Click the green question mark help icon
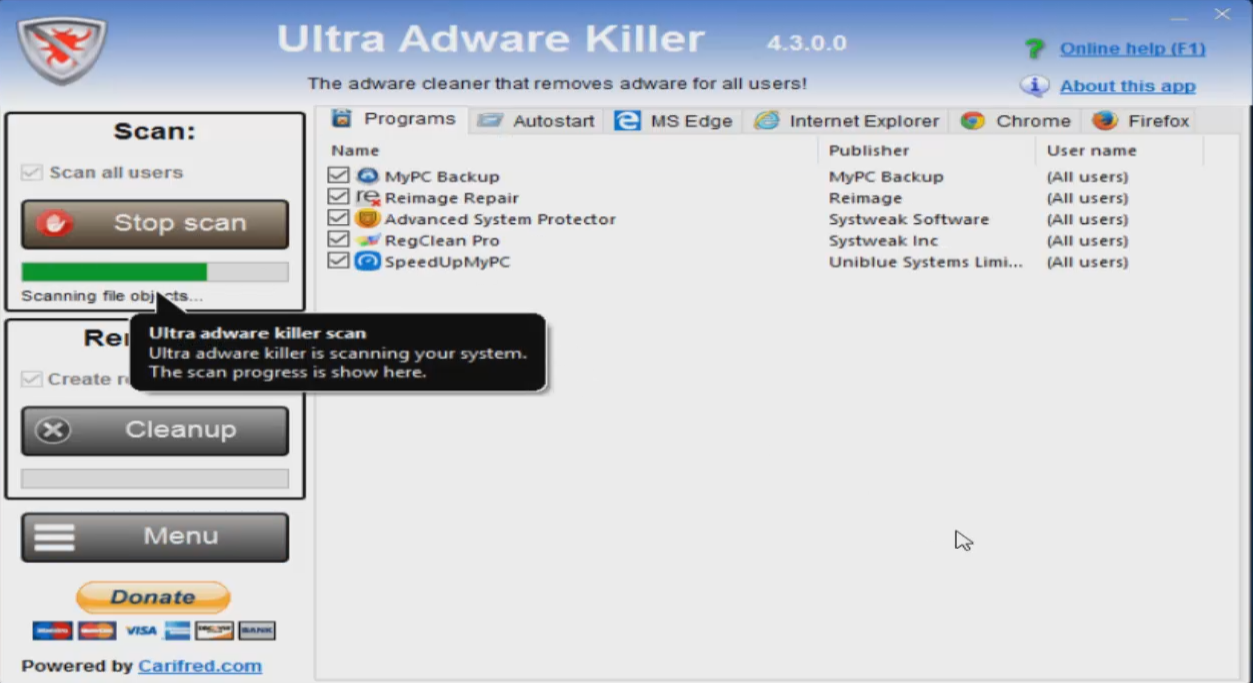This screenshot has height=683, width=1253. pyautogui.click(x=1034, y=49)
